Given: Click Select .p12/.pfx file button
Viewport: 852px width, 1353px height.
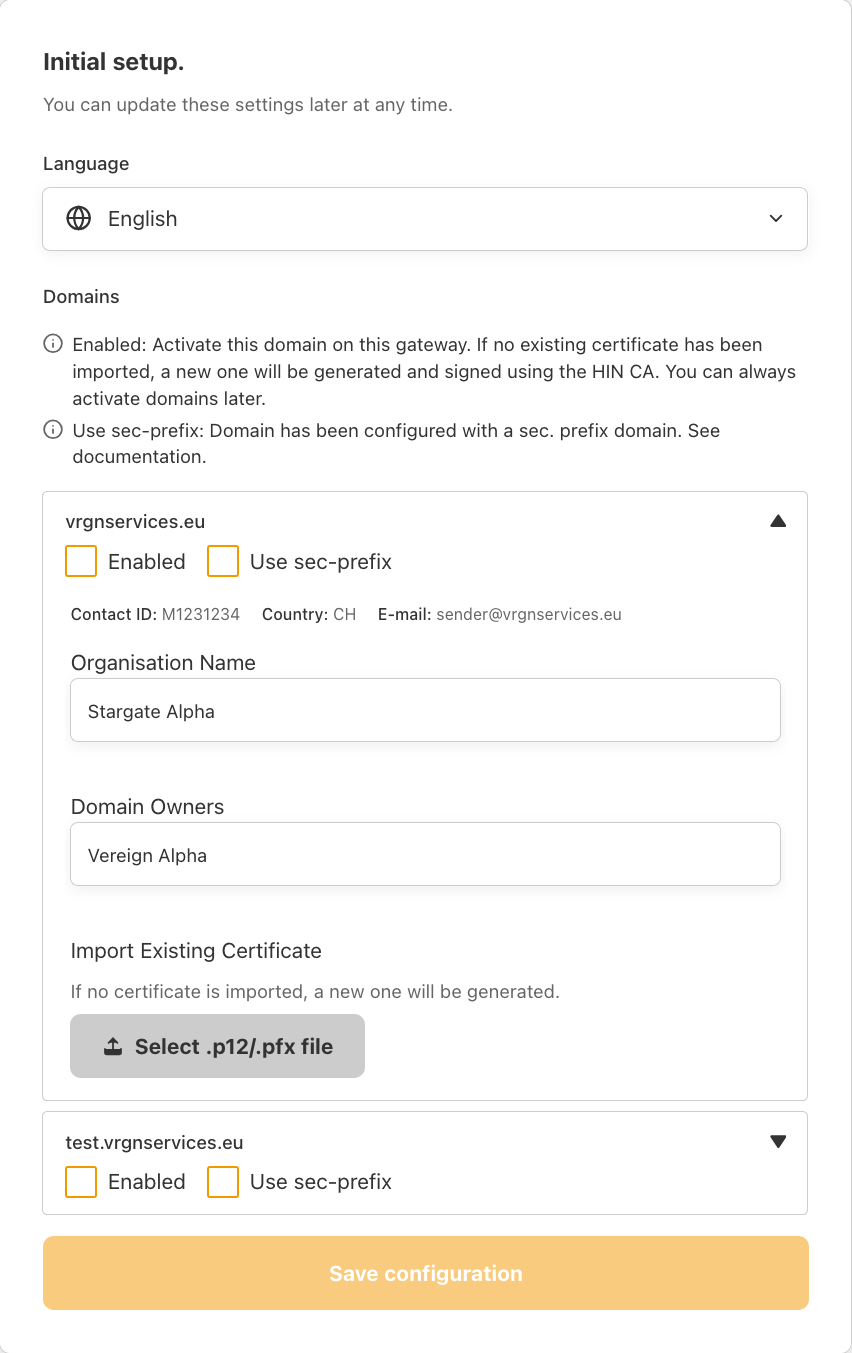Looking at the screenshot, I should tap(217, 1046).
